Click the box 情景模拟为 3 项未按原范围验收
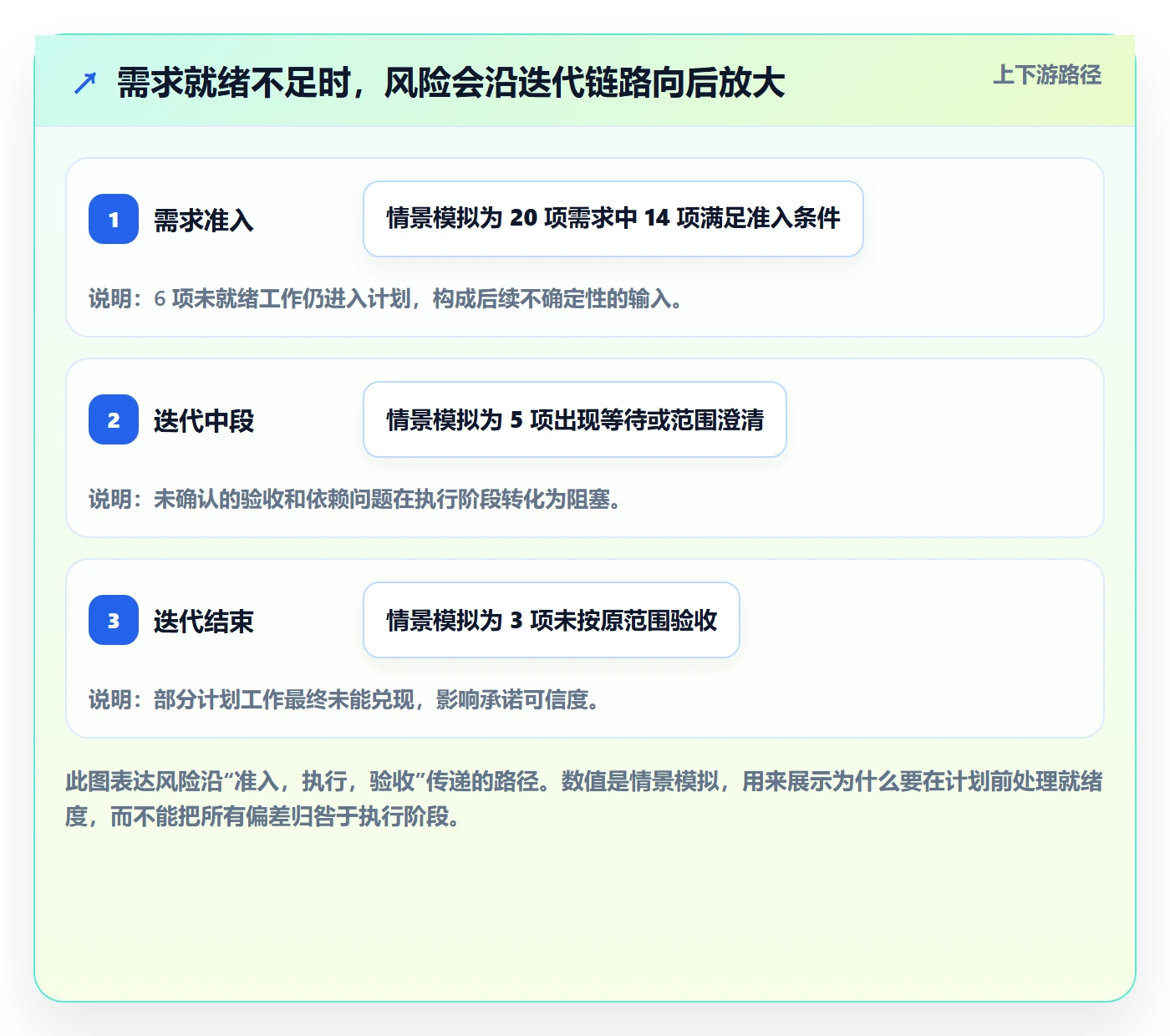This screenshot has width=1170, height=1036. tap(552, 620)
